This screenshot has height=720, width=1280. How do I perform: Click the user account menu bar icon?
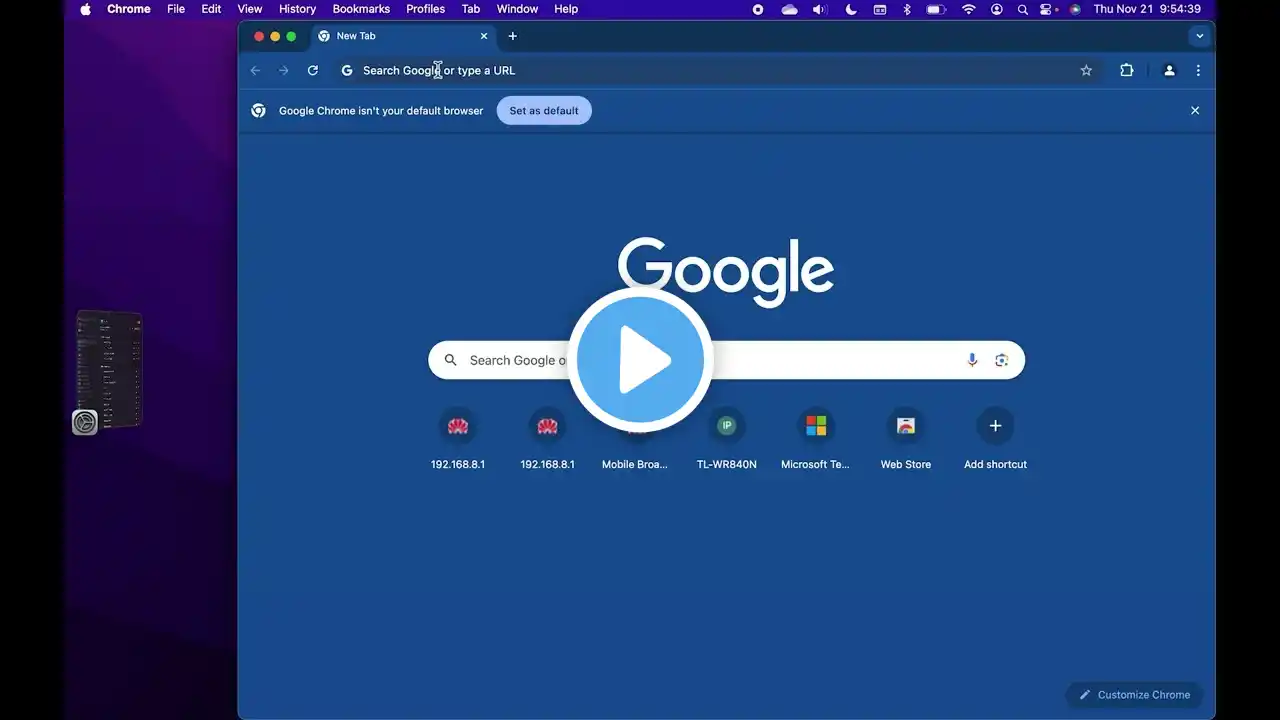click(997, 9)
